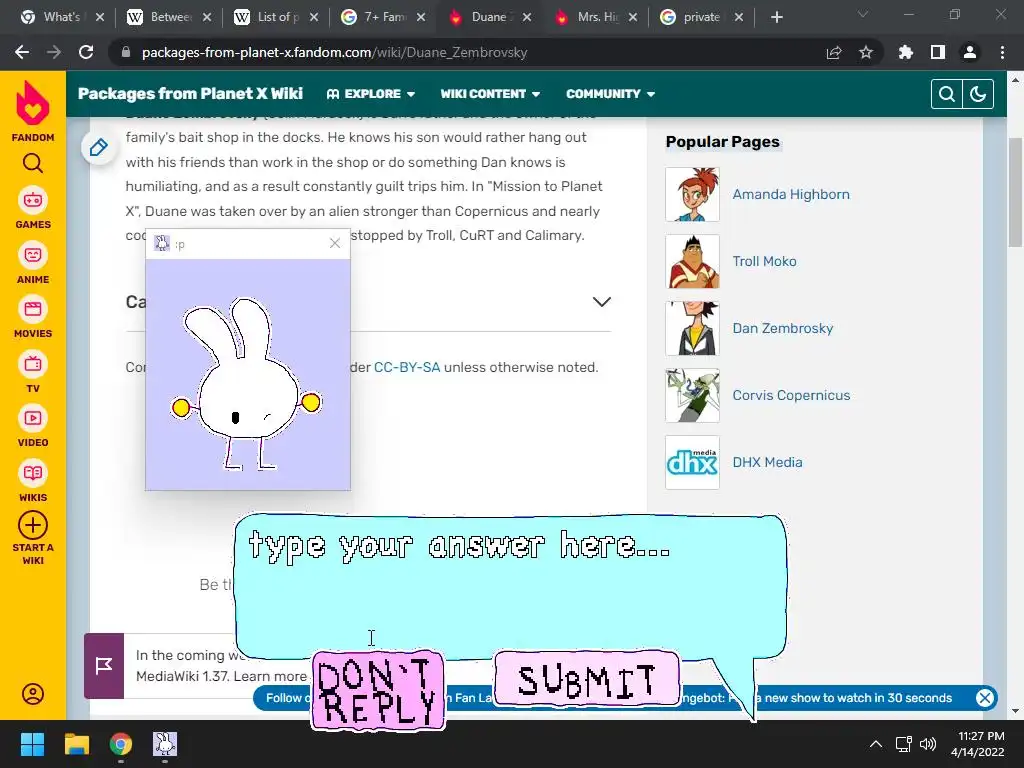Click the Amanda Highborn thumbnail image
The height and width of the screenshot is (768, 1024).
coord(692,195)
